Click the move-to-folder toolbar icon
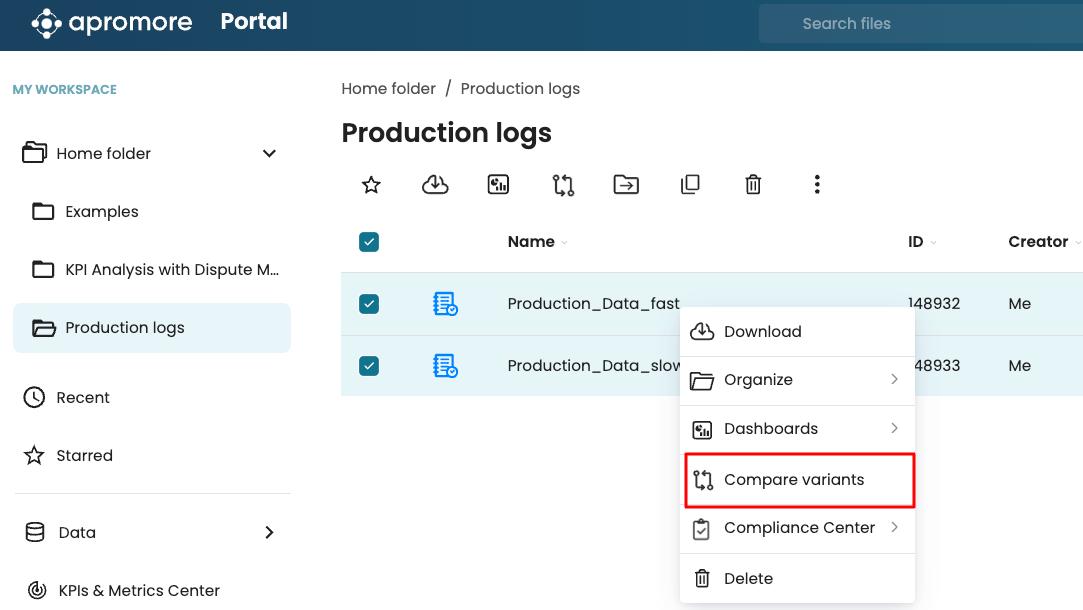 tap(626, 185)
